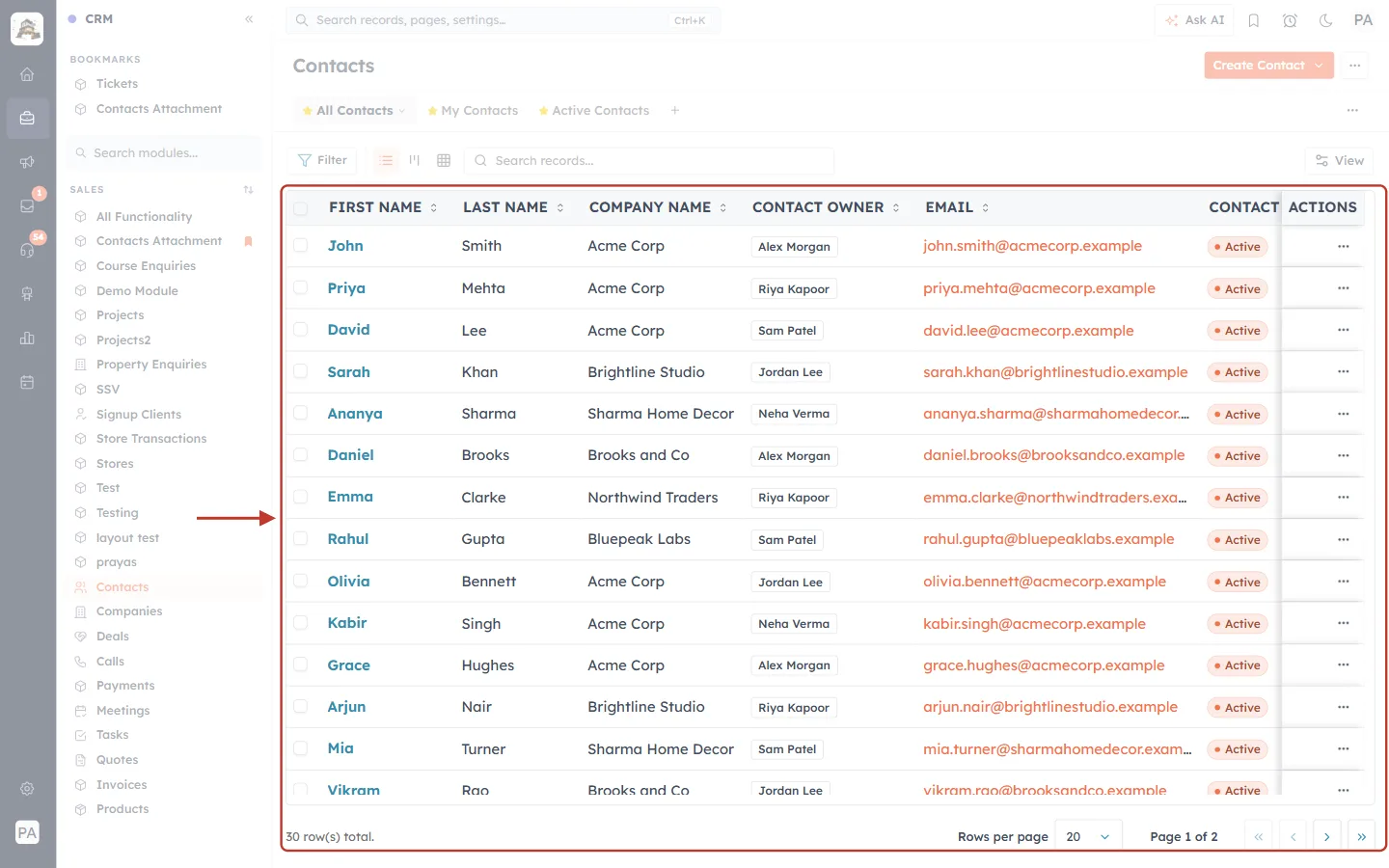Check the box for Sarah Khan
Screen dimensions: 1389x868
pyautogui.click(x=301, y=371)
